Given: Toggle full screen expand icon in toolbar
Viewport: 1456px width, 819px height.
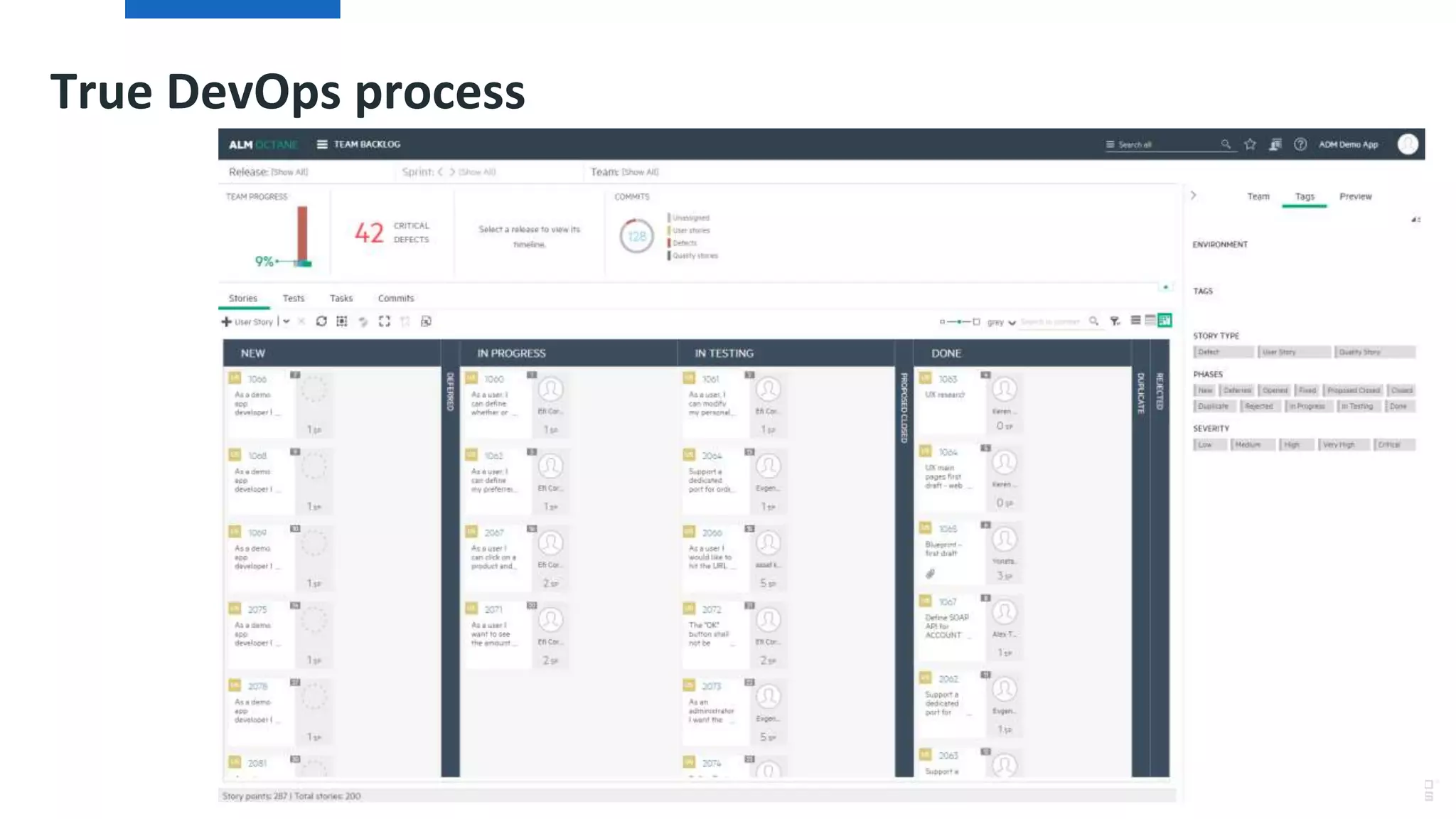Looking at the screenshot, I should coord(385,321).
